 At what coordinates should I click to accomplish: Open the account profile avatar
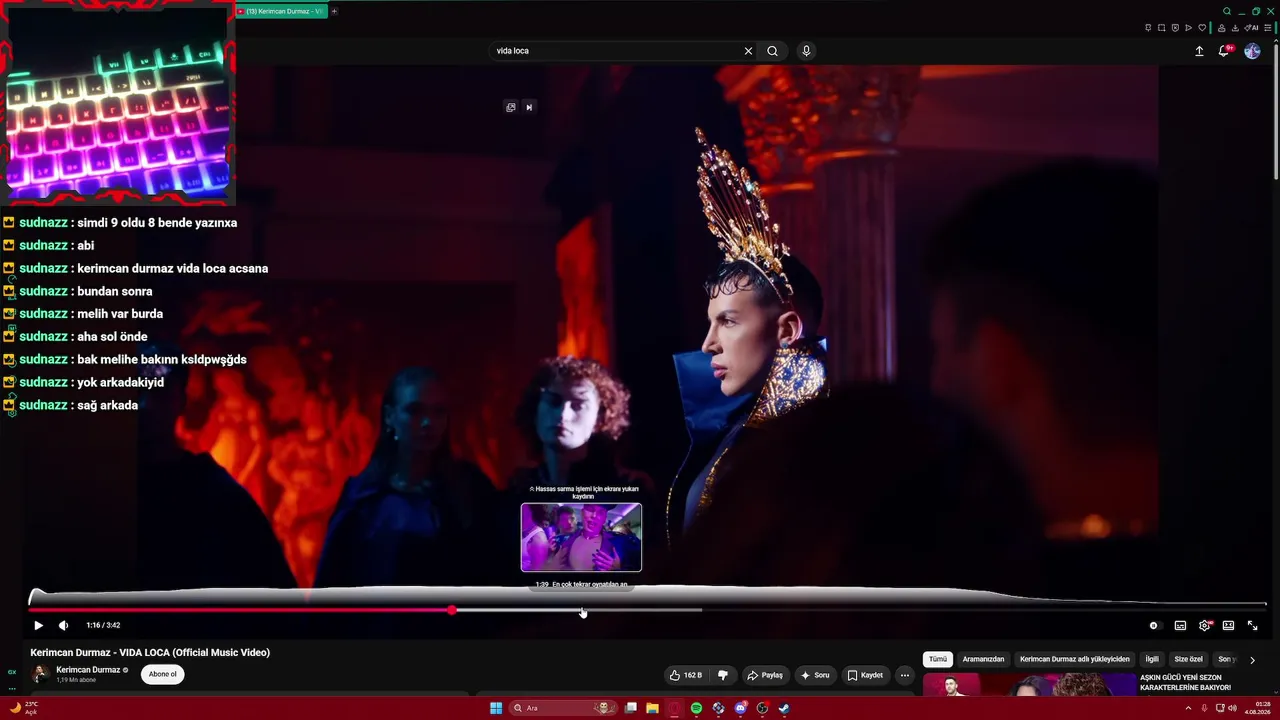coord(1252,51)
